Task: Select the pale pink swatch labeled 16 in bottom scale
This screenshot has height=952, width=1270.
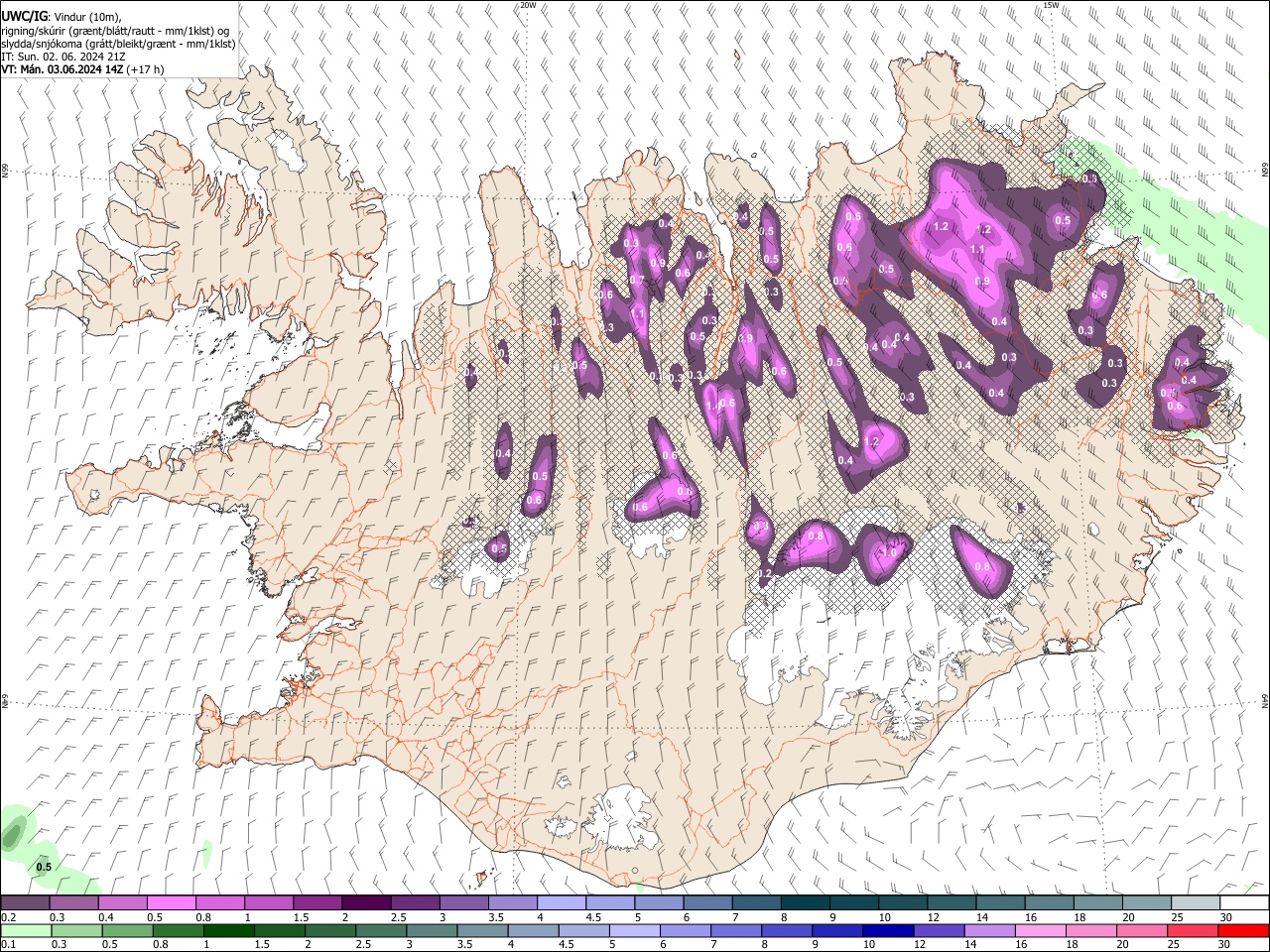Action: (x=1040, y=930)
